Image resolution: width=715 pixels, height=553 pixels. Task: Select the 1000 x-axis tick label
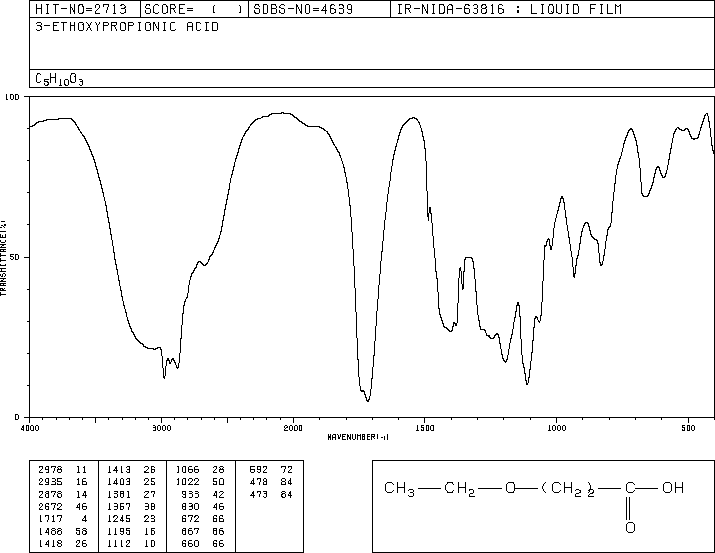tap(556, 428)
